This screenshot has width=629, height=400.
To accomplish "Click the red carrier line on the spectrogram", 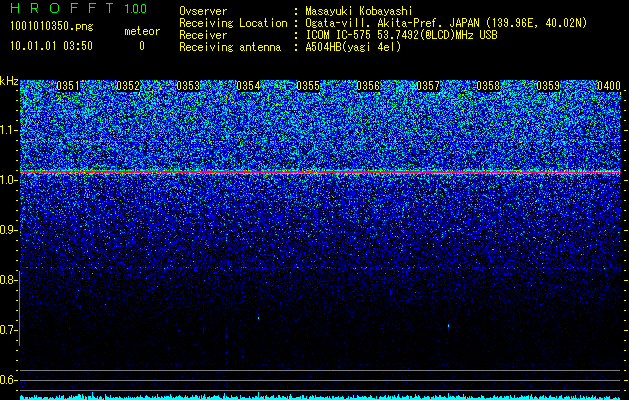I will coord(320,172).
